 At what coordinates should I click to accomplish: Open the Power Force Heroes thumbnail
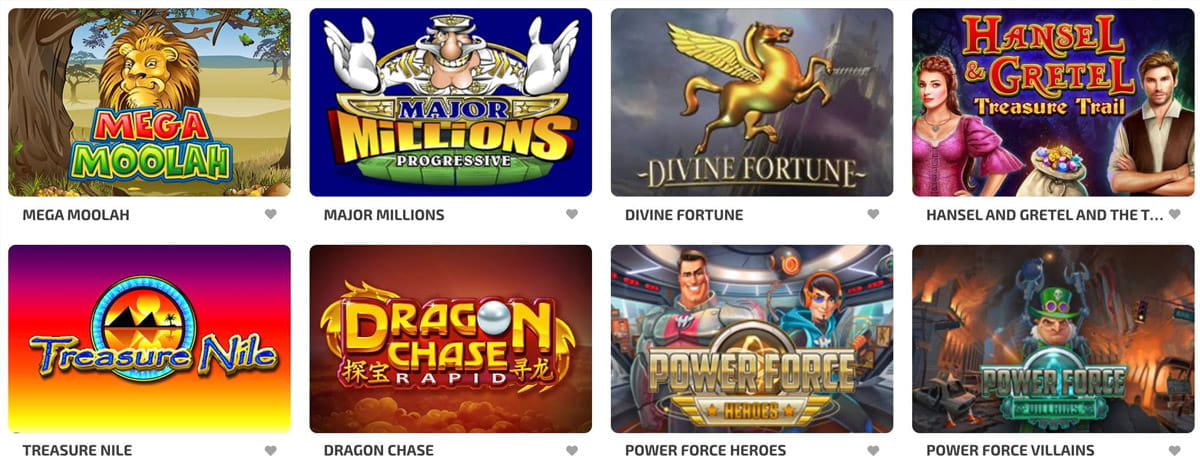[752, 338]
